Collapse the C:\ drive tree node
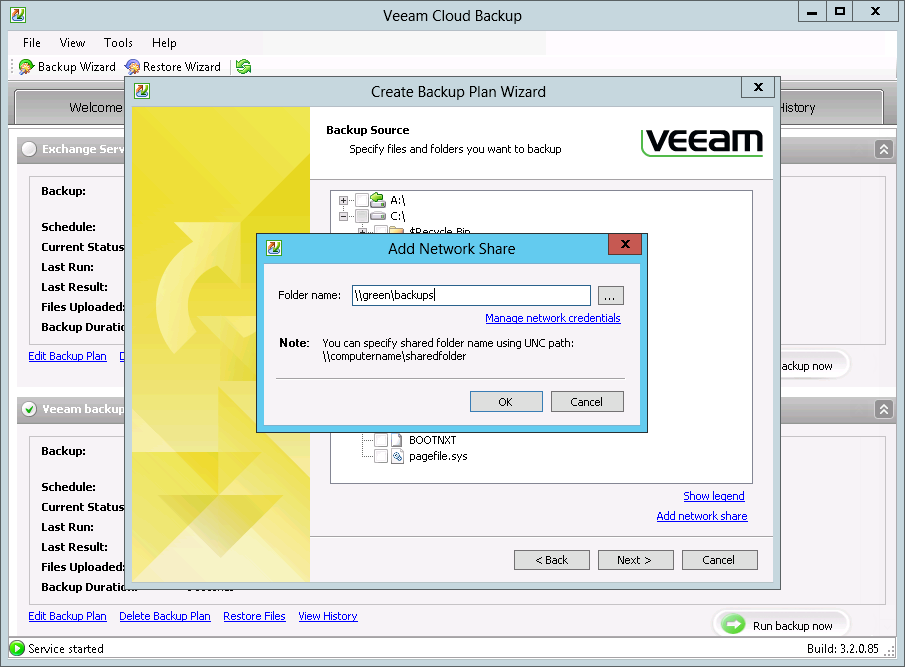Screen dimensions: 905x667 343,216
